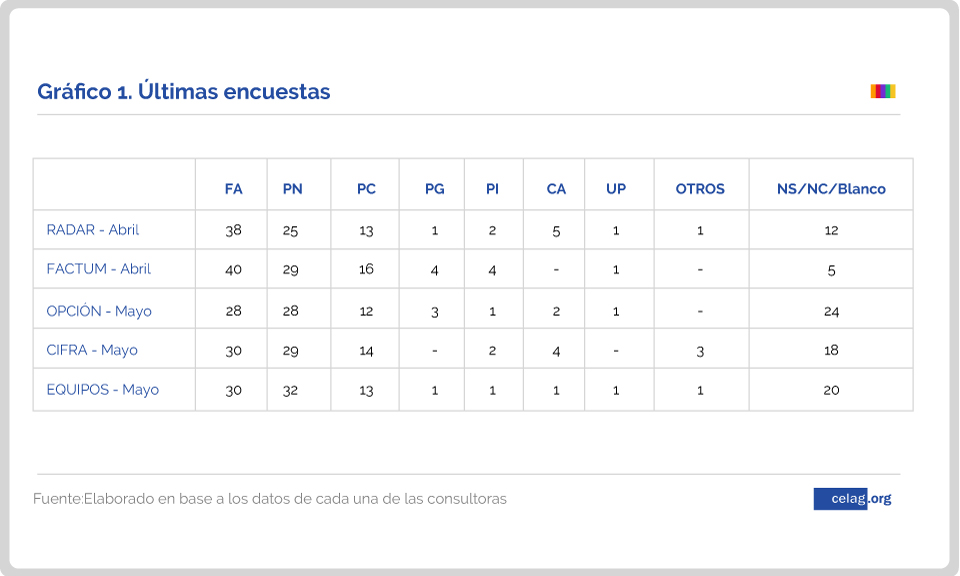
Task: Click the Fuente source text footer
Action: pos(270,499)
